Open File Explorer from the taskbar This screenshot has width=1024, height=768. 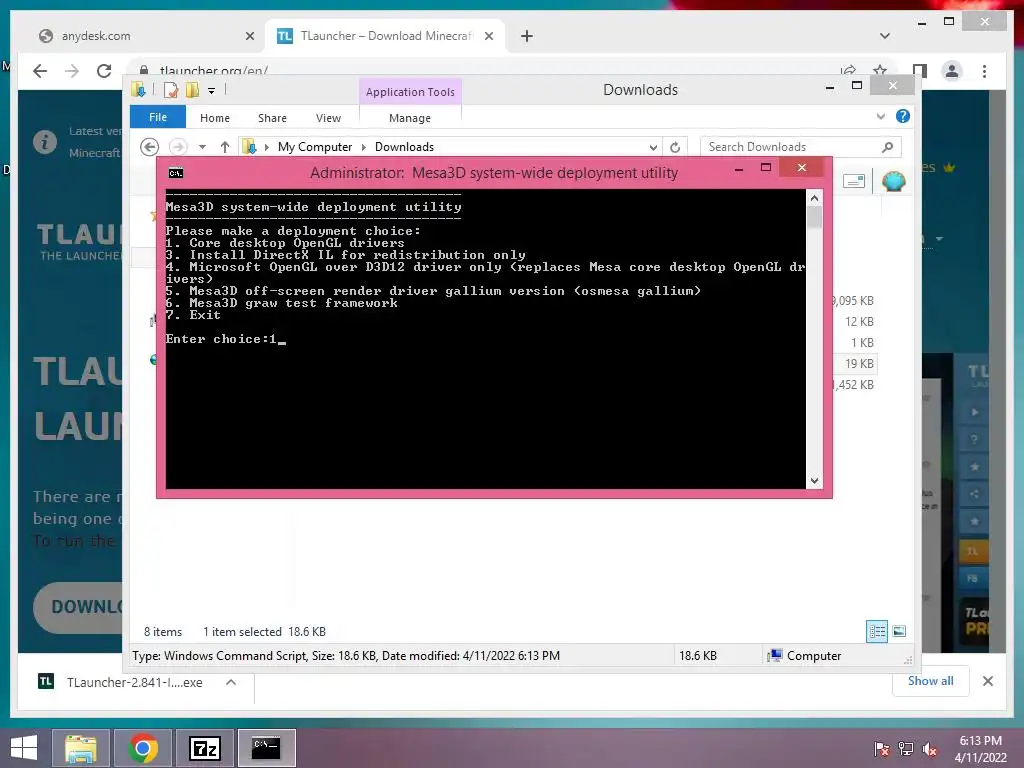click(x=81, y=748)
